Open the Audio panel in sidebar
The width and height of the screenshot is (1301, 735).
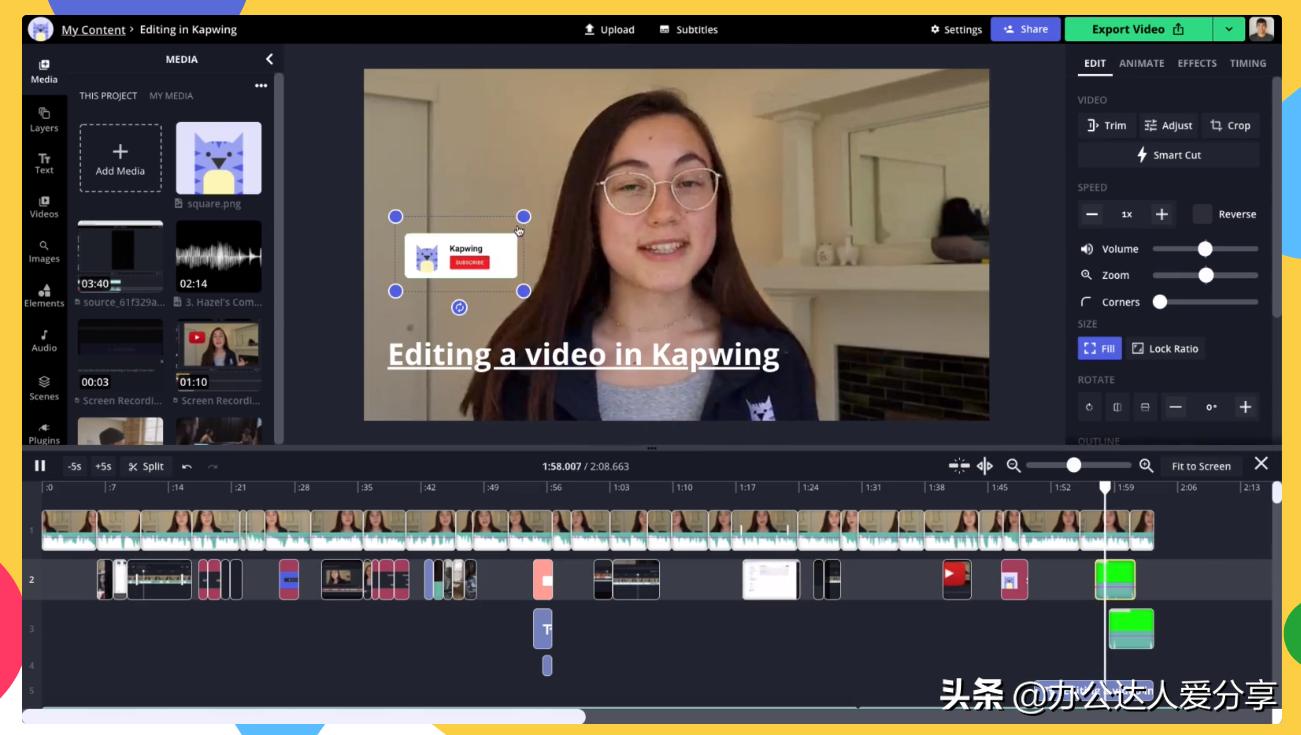point(44,341)
